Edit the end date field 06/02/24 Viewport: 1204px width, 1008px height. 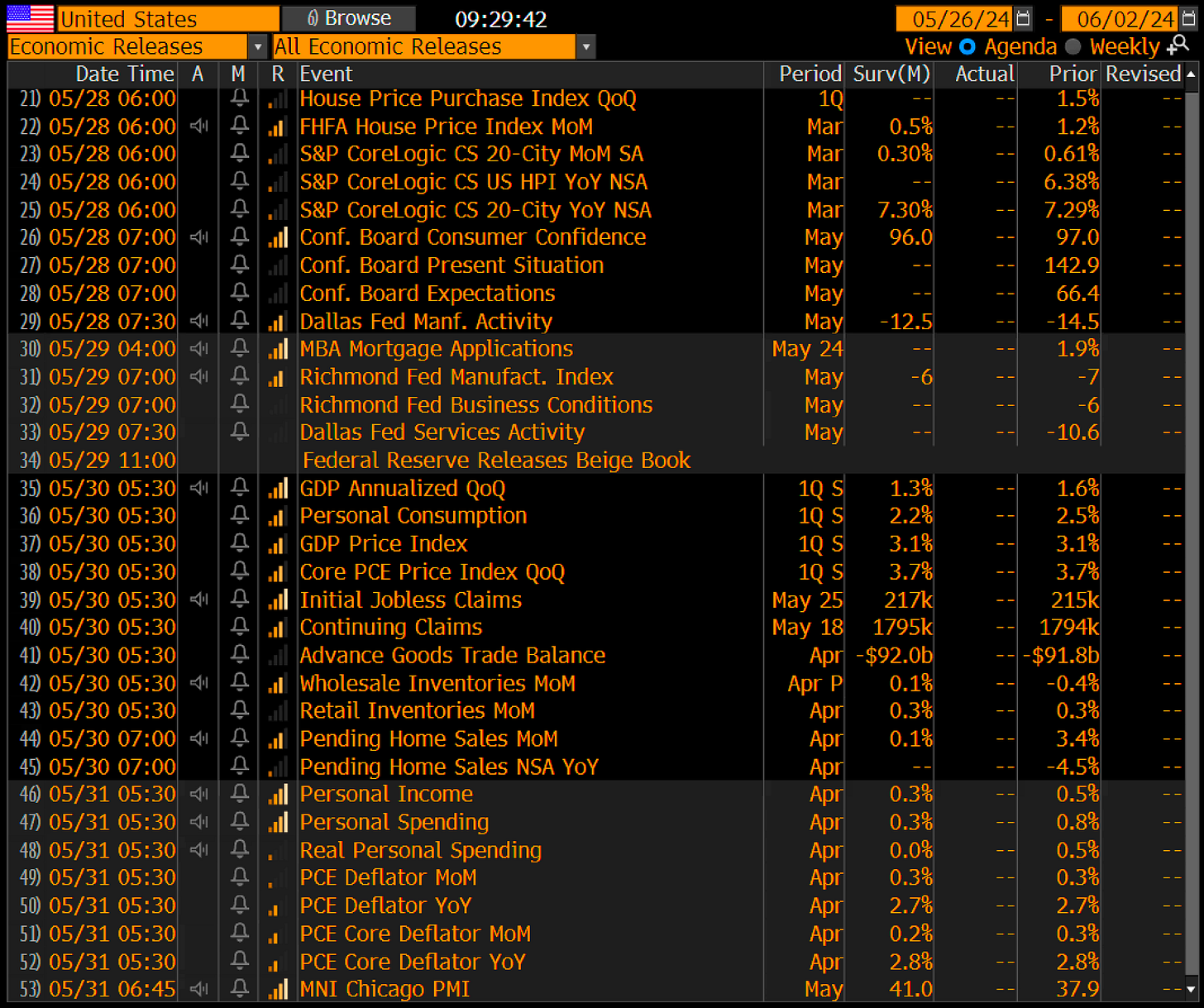tap(1120, 18)
